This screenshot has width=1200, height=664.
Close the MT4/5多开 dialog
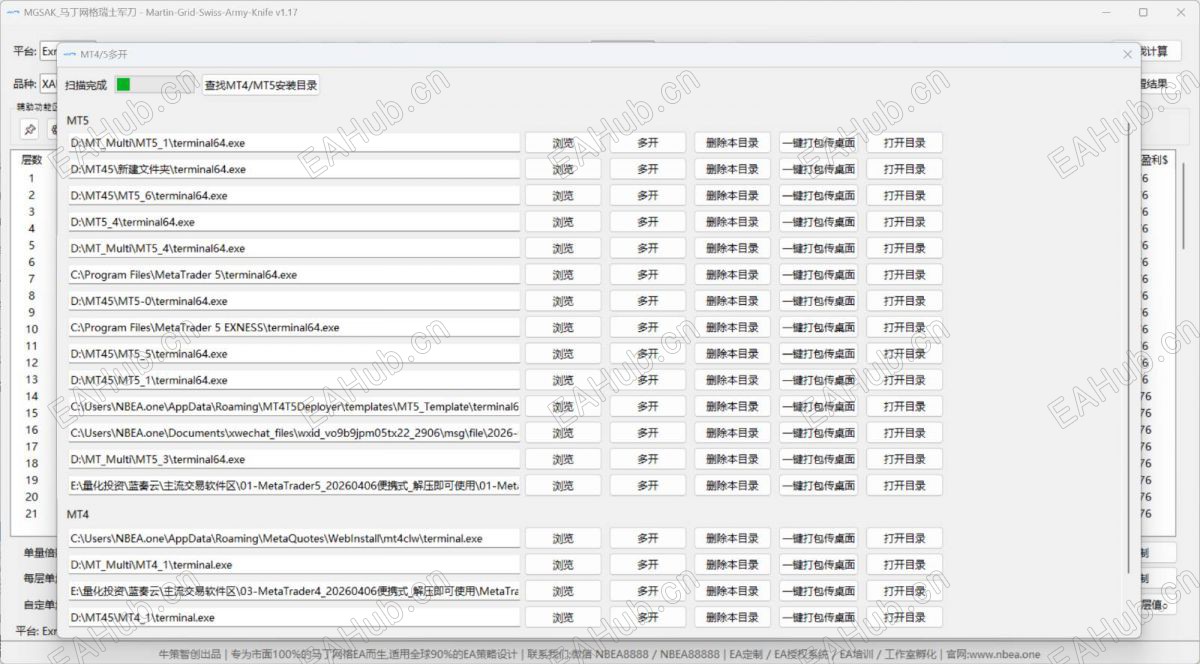tap(1128, 54)
